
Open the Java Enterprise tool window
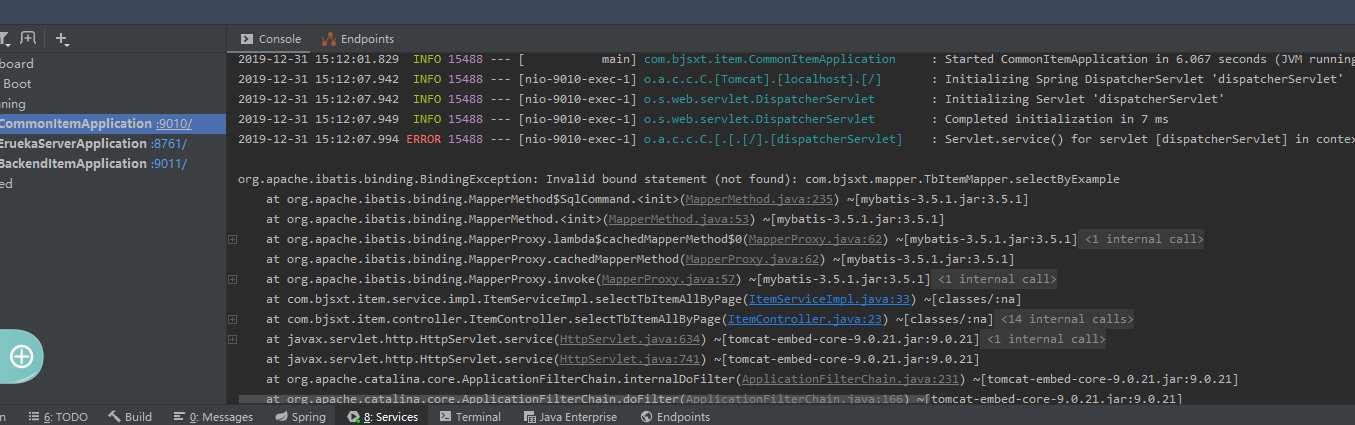pos(570,417)
